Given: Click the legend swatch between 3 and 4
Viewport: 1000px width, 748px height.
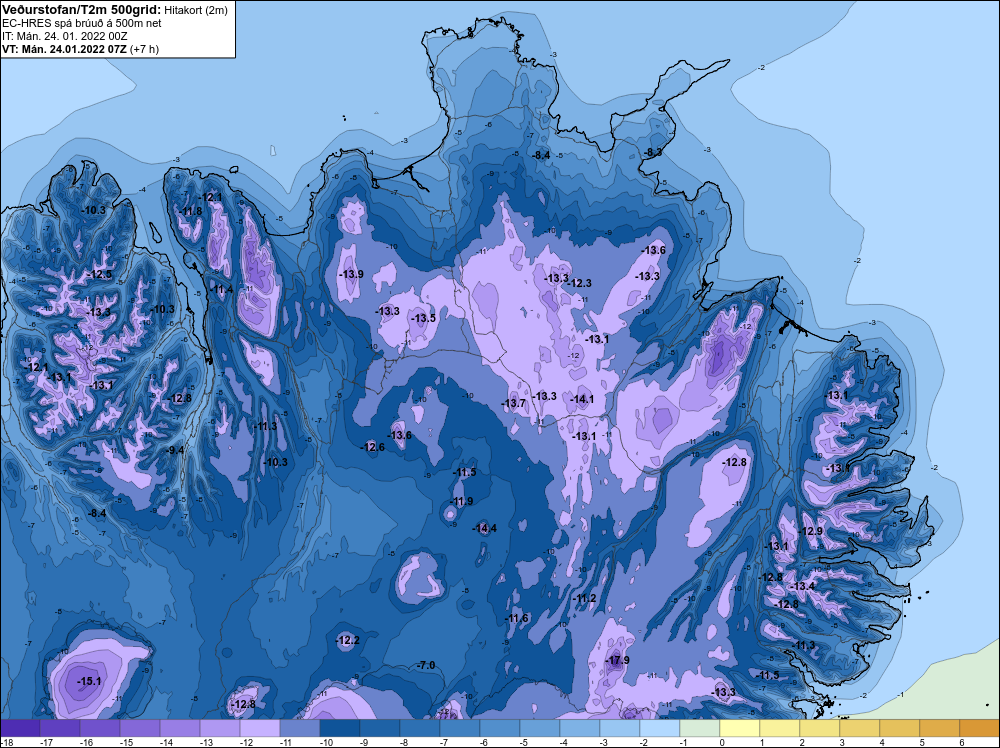Looking at the screenshot, I should (860, 728).
